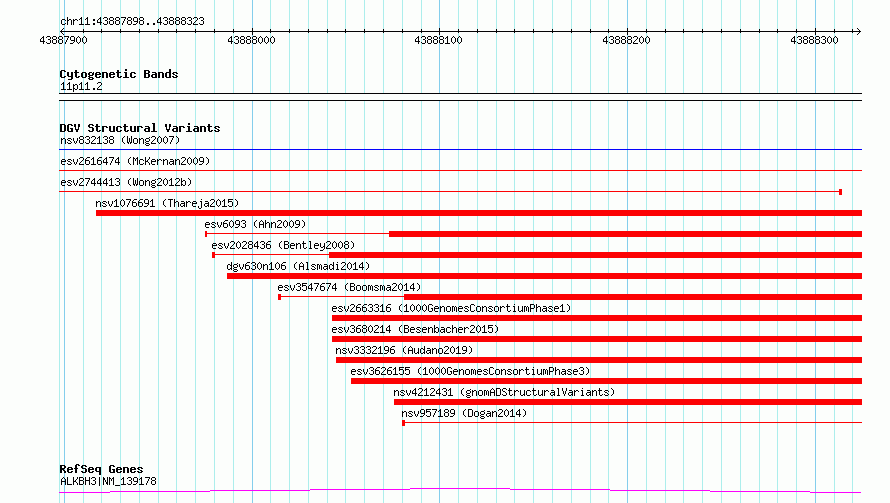Click the thick red esv3680214 variant bar
Screen dimensions: 890x503
[597, 339]
